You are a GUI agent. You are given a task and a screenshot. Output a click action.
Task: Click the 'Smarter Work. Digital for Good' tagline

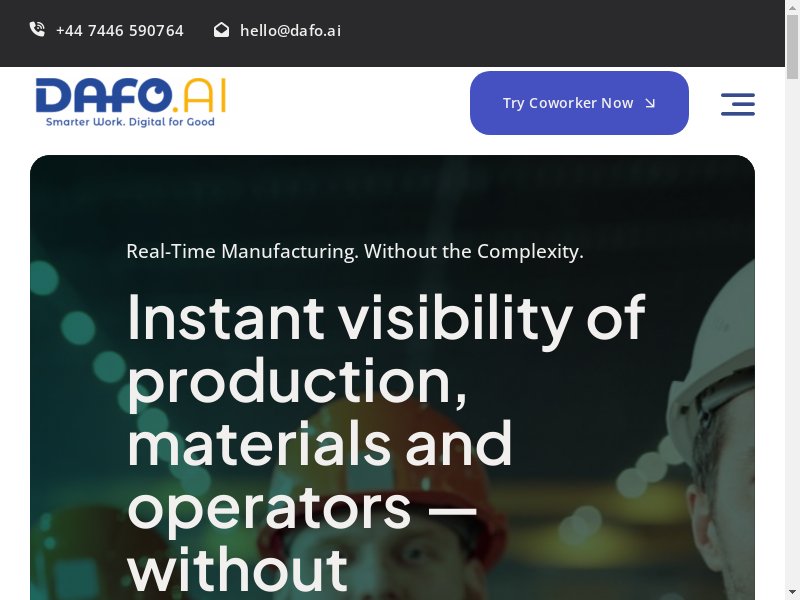pyautogui.click(x=130, y=122)
